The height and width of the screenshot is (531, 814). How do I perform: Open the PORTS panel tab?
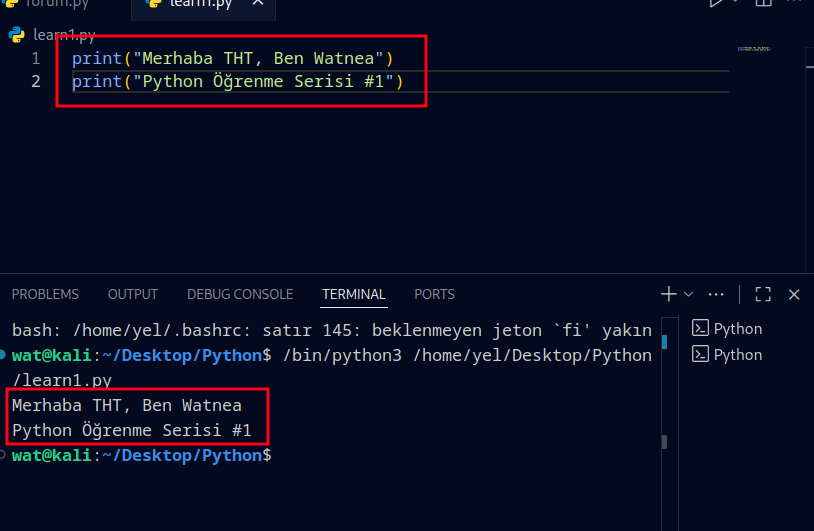tap(434, 294)
